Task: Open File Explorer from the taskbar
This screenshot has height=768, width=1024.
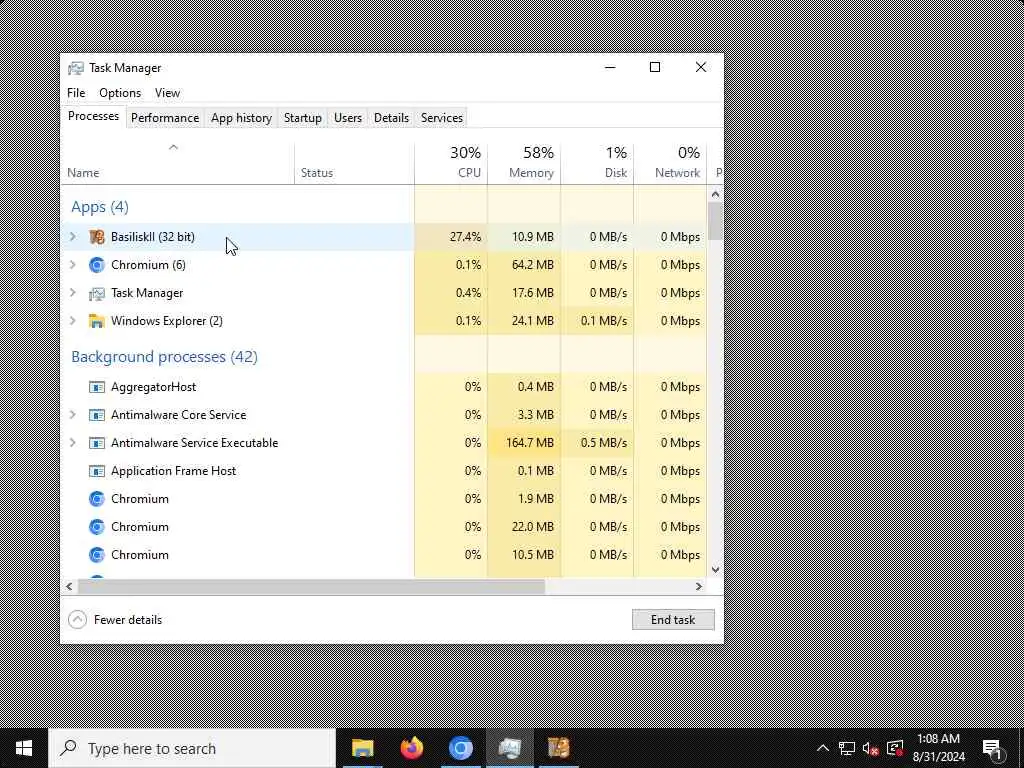Action: tap(362, 748)
